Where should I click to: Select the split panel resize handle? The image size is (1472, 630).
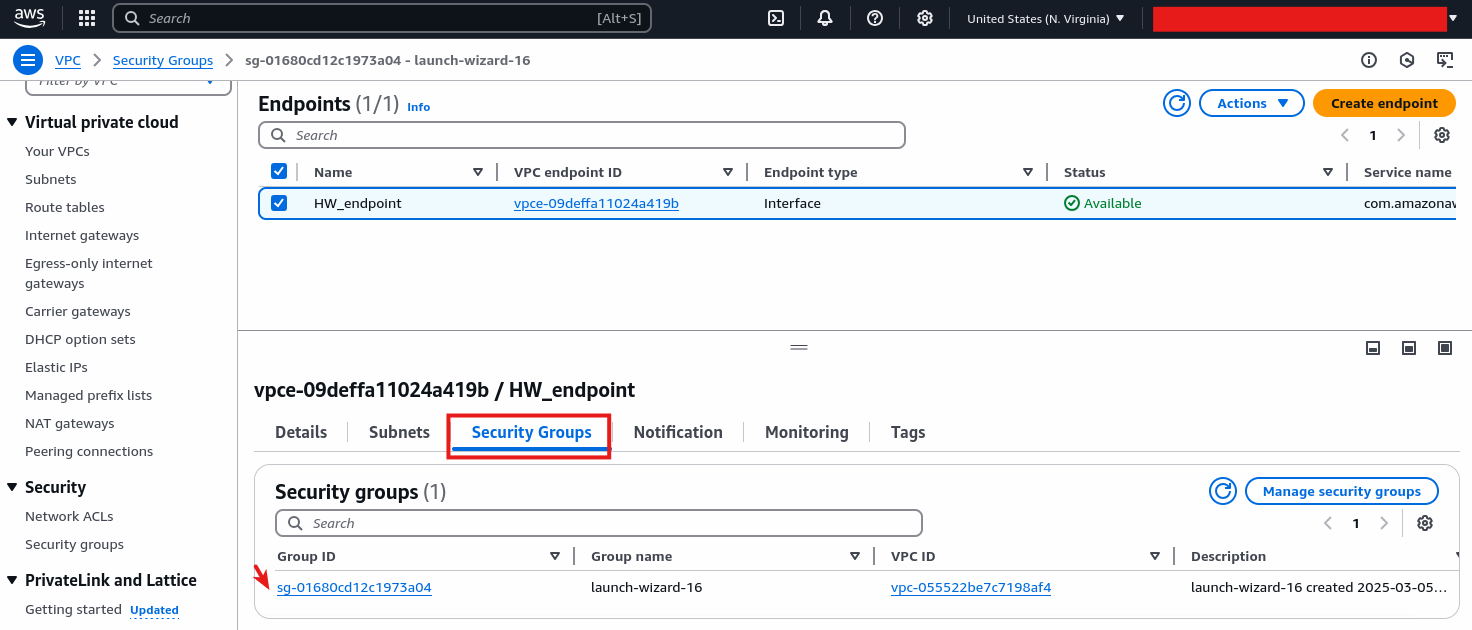[x=799, y=347]
